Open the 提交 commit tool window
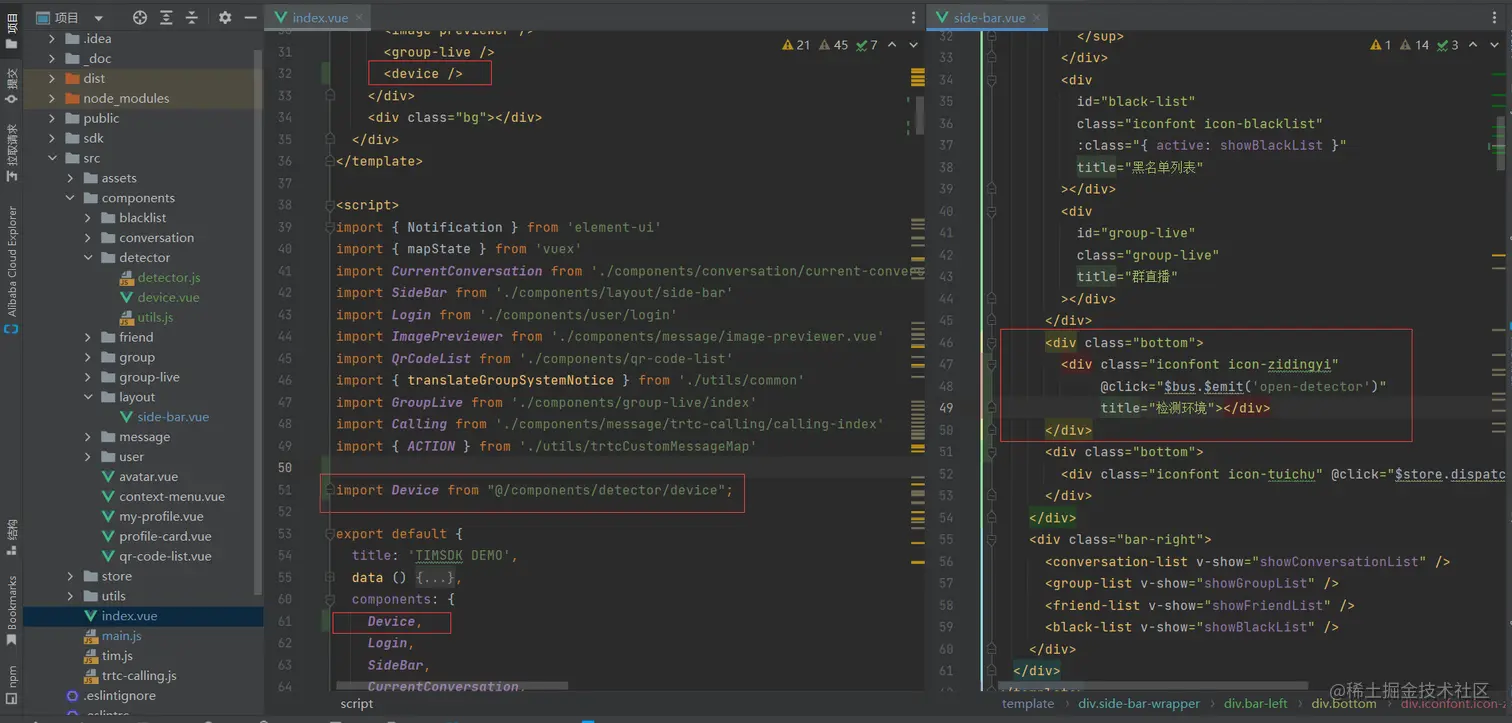The height and width of the screenshot is (723, 1512). click(x=11, y=85)
